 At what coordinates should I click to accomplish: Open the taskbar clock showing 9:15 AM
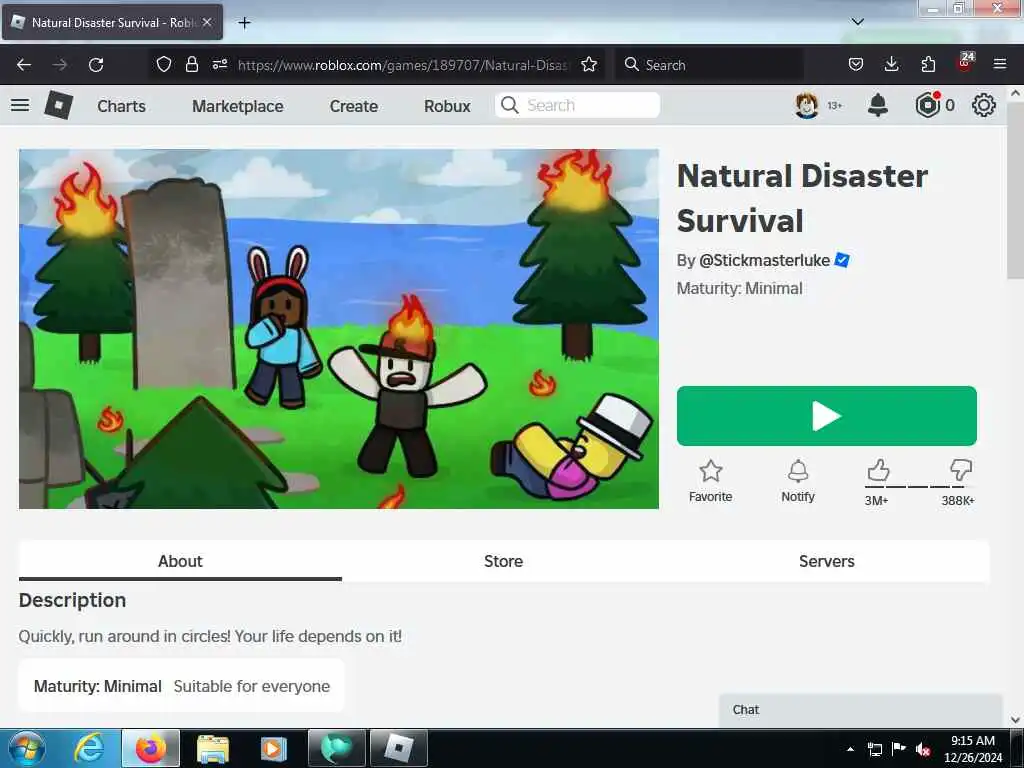coord(973,749)
